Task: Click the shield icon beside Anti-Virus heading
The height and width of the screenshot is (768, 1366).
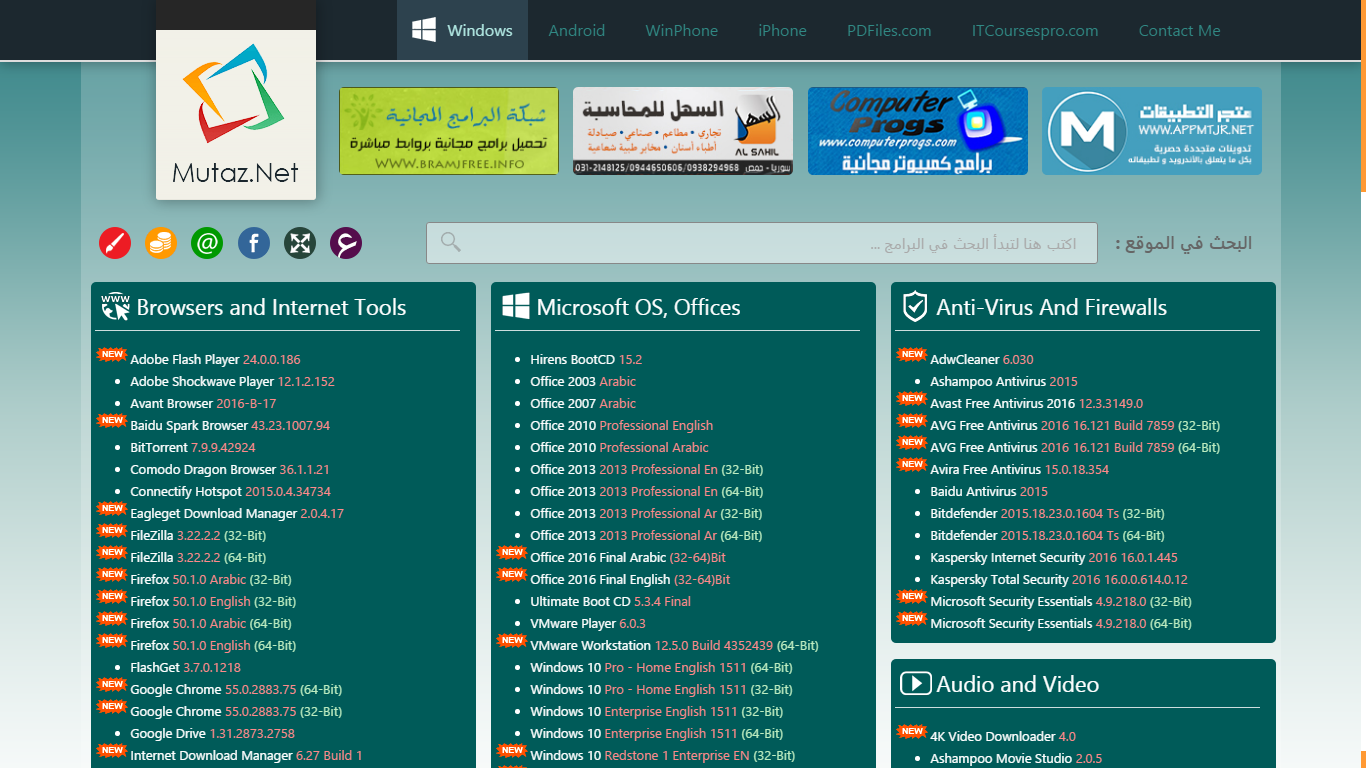Action: [x=915, y=307]
